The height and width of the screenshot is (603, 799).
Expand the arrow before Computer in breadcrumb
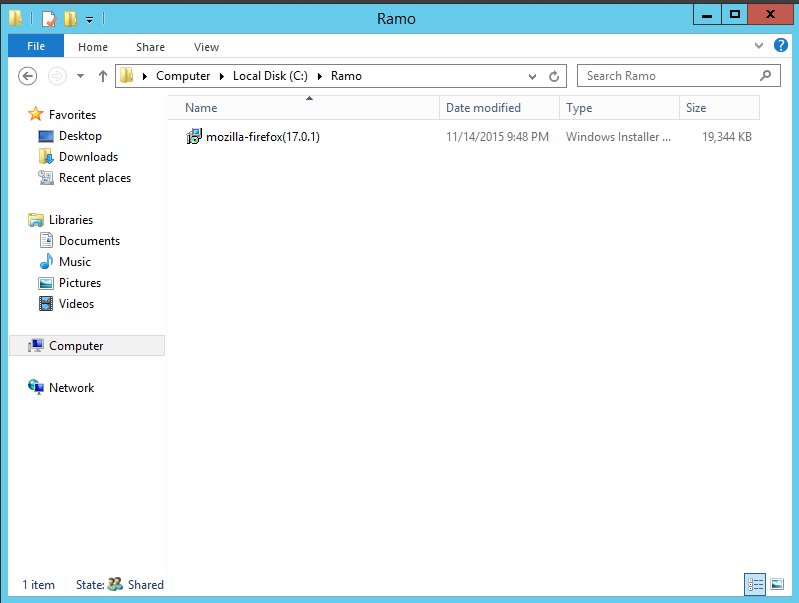(x=145, y=76)
